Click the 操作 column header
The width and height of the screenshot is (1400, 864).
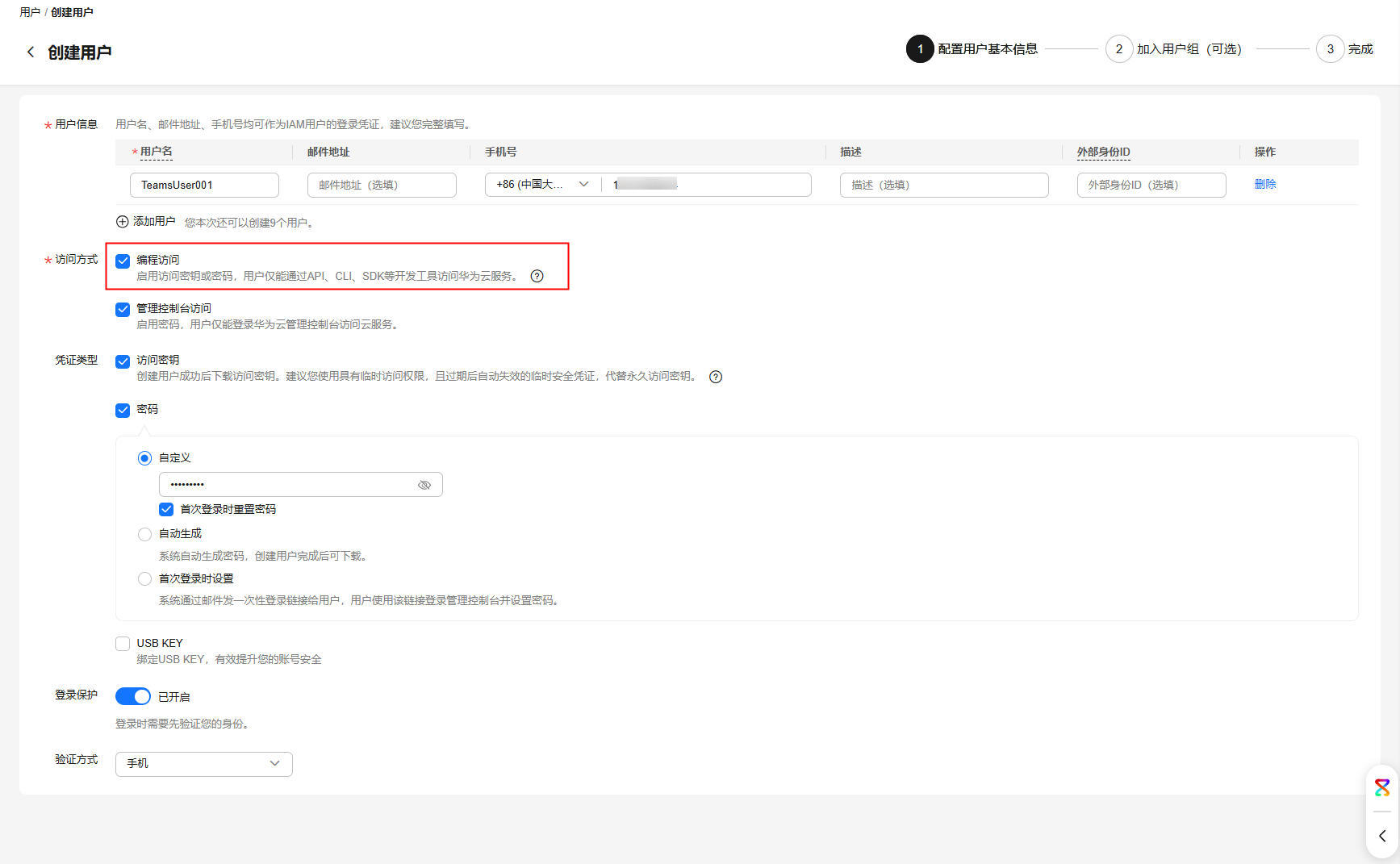click(1265, 152)
